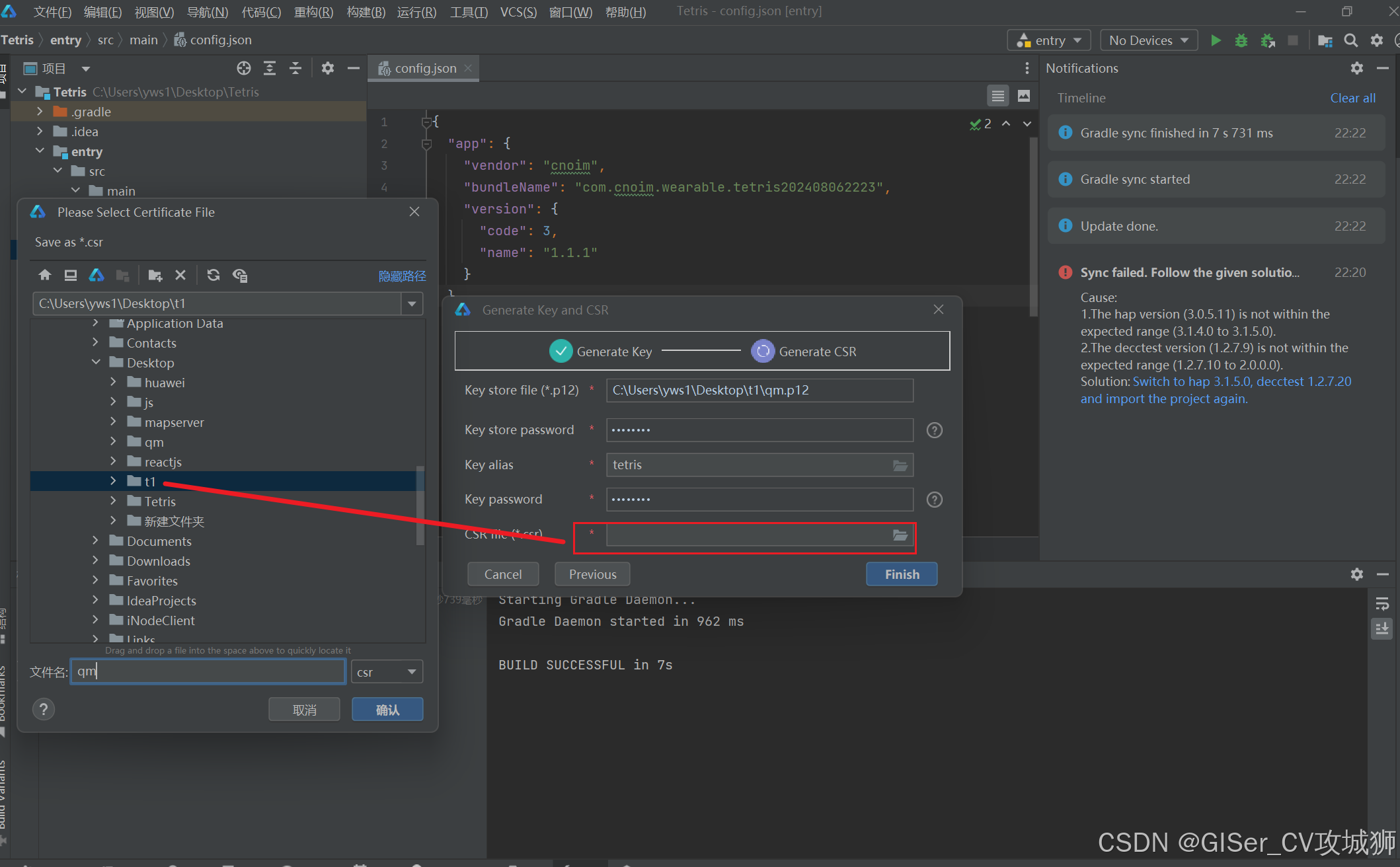The height and width of the screenshot is (867, 1400).
Task: Click the help icon next to Key store password
Action: (x=935, y=430)
